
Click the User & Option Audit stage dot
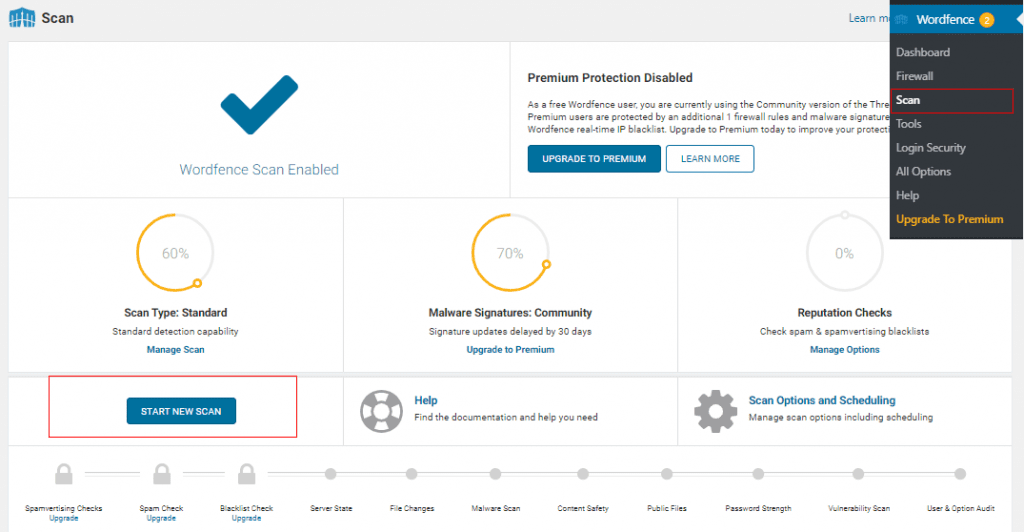pyautogui.click(x=960, y=474)
